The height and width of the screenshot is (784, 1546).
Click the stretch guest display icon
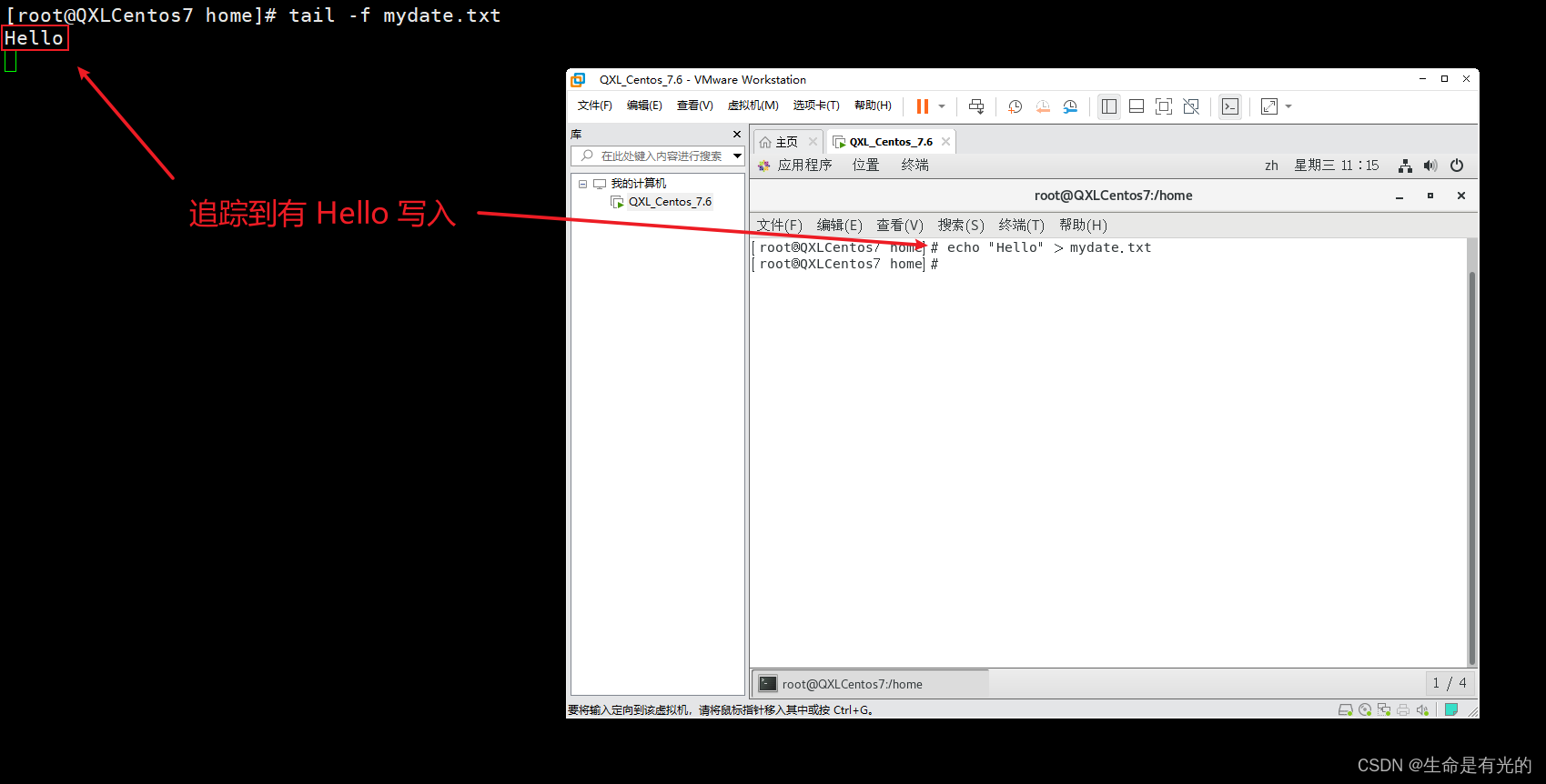click(1269, 106)
